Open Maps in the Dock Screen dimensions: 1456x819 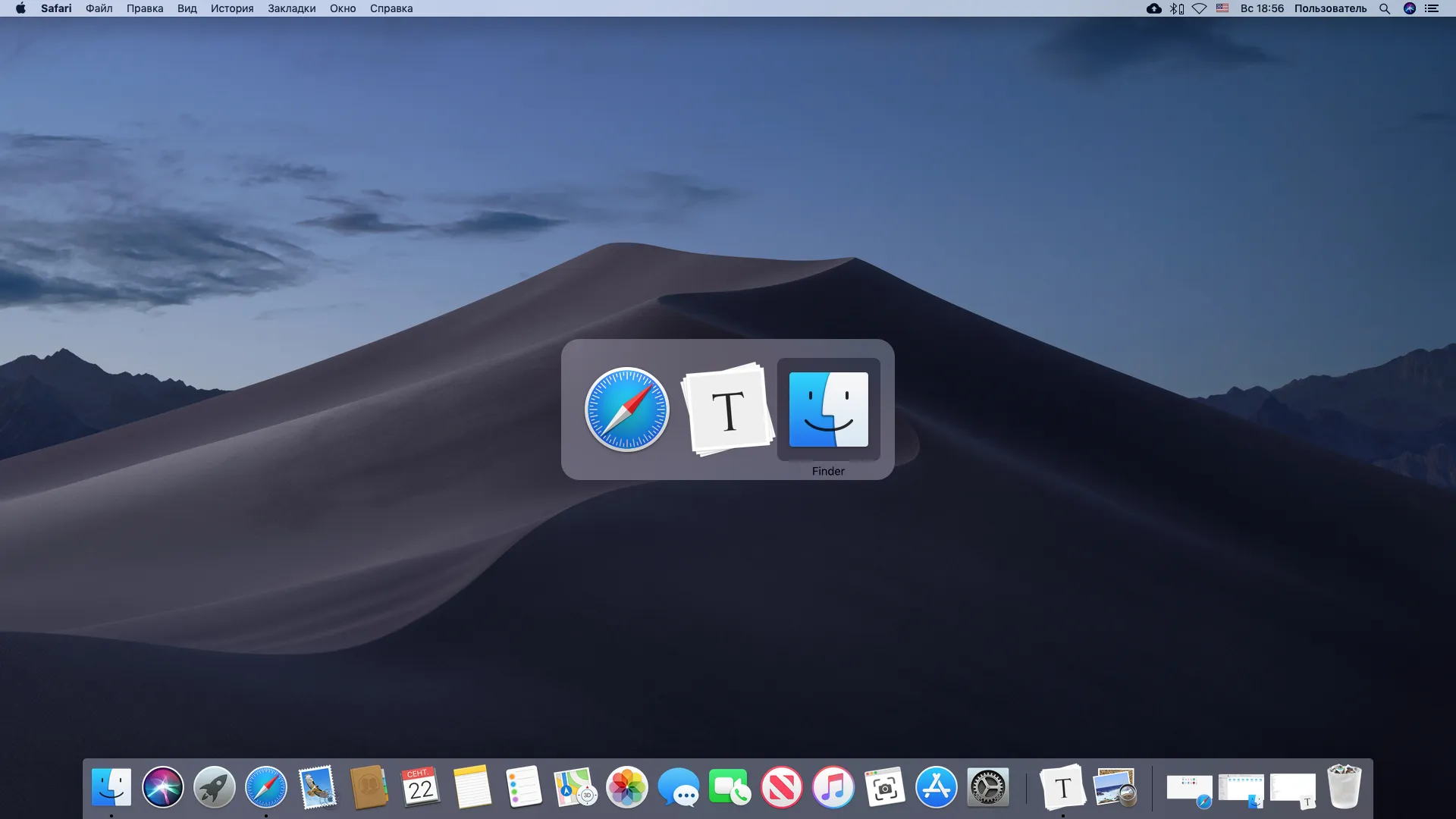[576, 787]
